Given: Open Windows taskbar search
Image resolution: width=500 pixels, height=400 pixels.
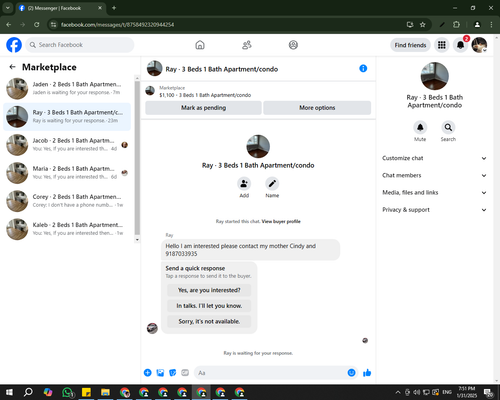Looking at the screenshot, I should coord(28,392).
